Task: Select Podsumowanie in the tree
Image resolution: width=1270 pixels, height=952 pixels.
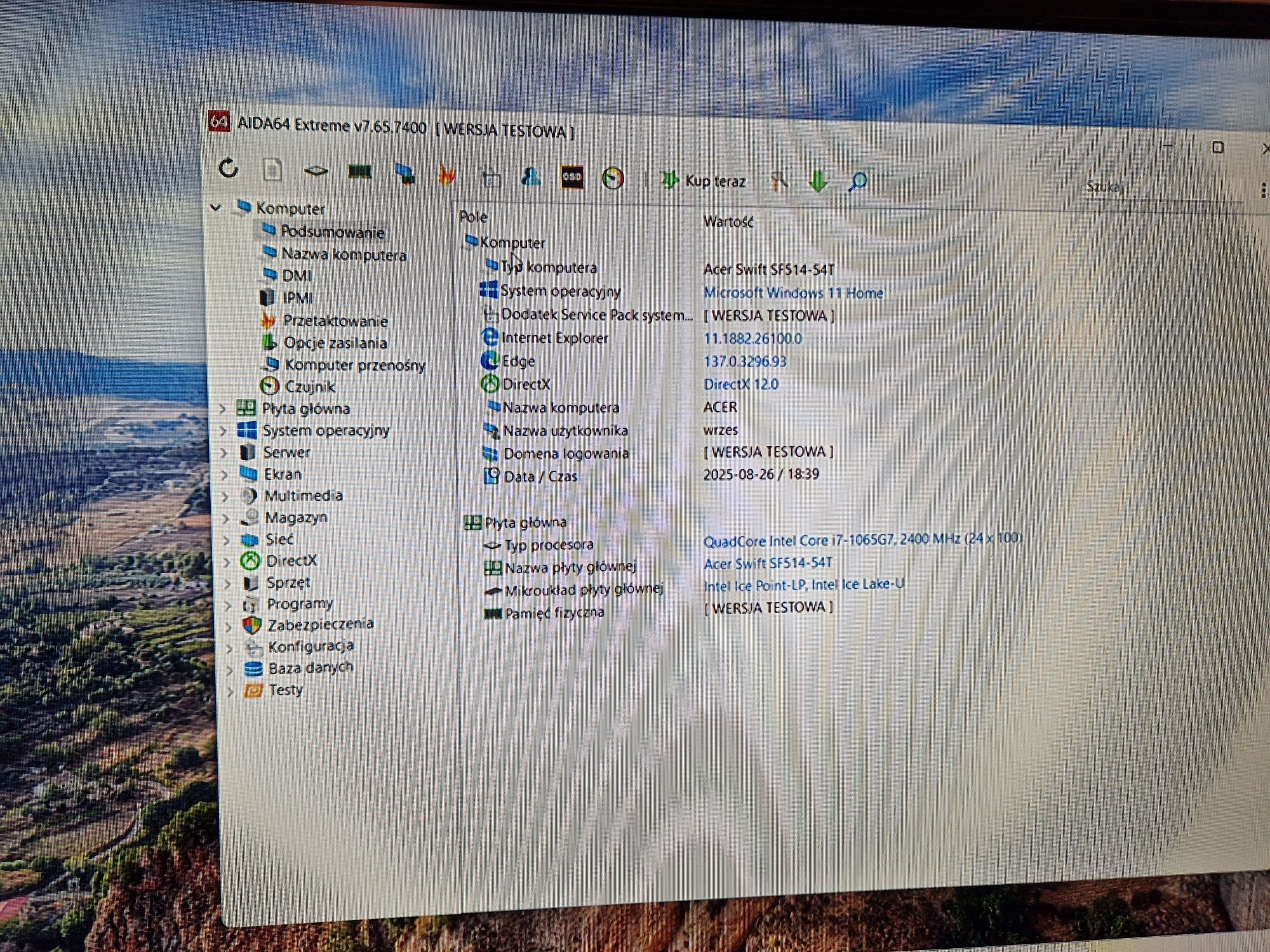Action: point(332,232)
